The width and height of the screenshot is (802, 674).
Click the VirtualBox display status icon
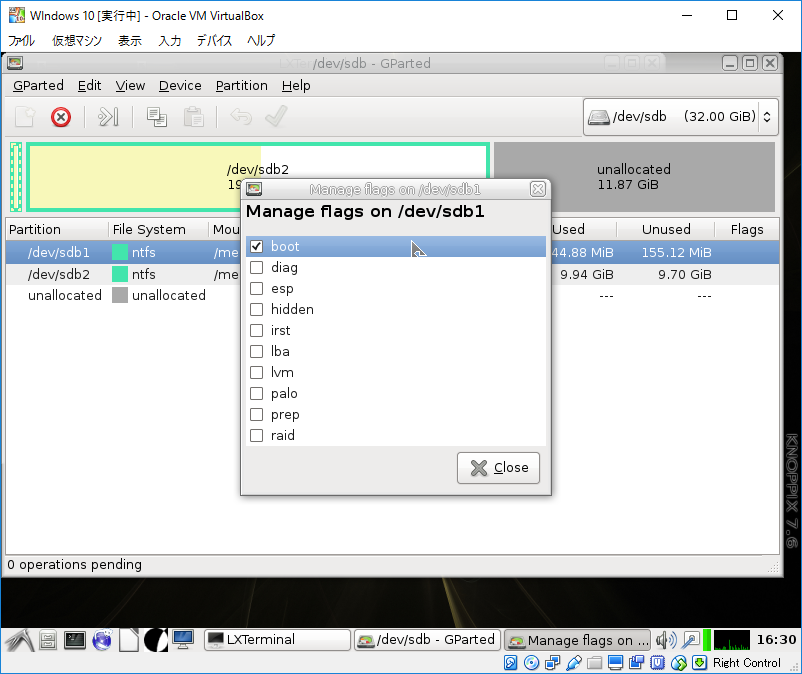click(x=615, y=663)
